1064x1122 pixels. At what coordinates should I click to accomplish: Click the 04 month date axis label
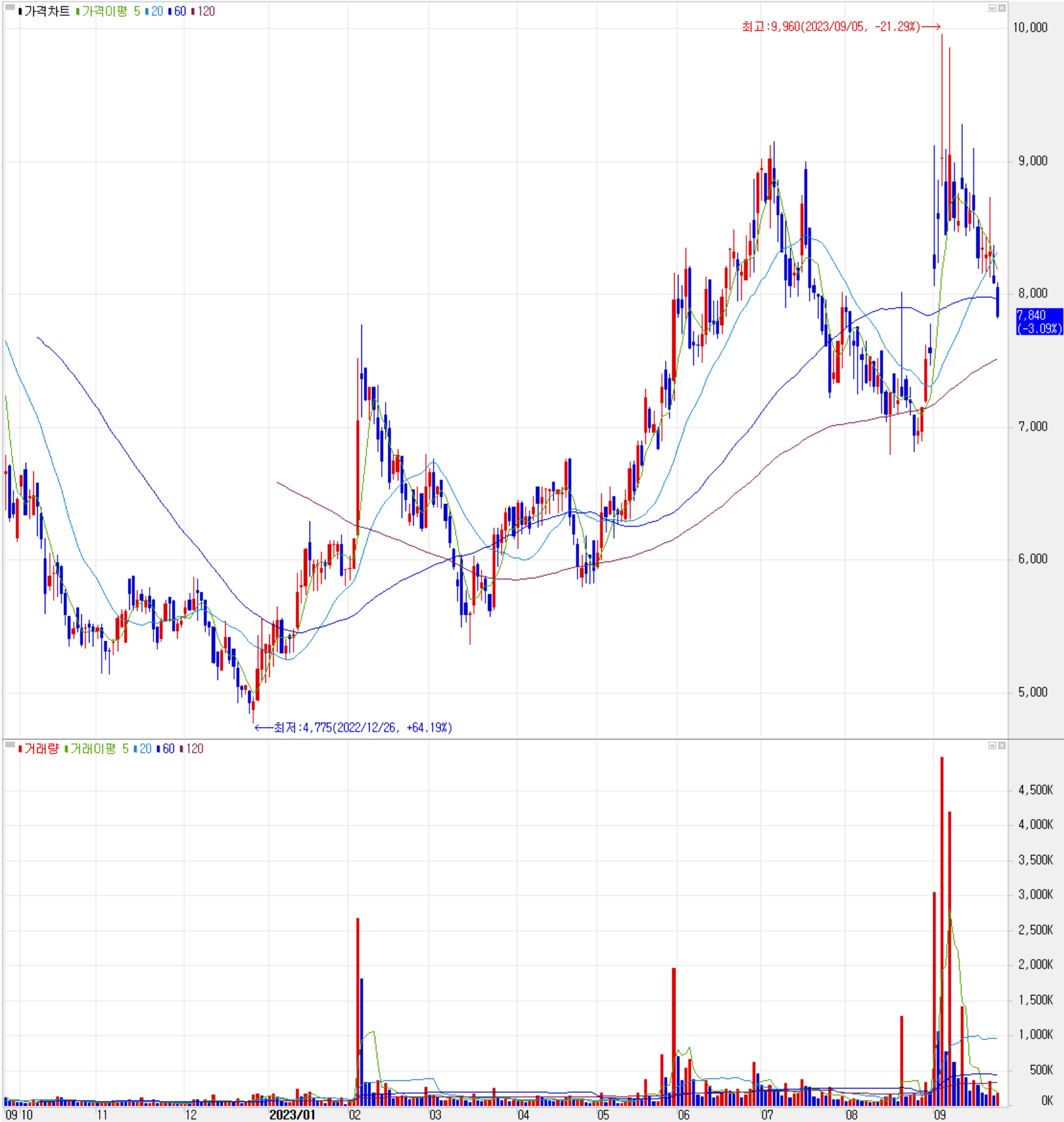click(524, 1115)
